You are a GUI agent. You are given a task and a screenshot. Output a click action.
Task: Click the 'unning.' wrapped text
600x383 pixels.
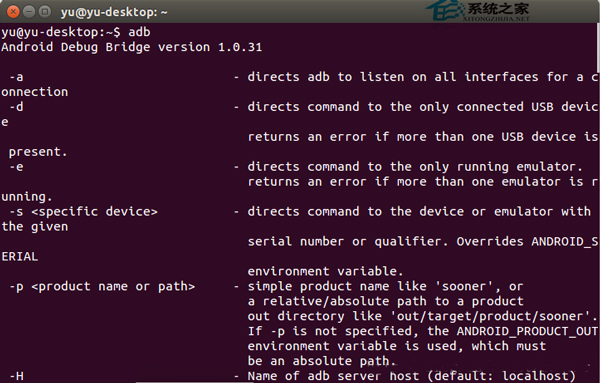pos(27,197)
